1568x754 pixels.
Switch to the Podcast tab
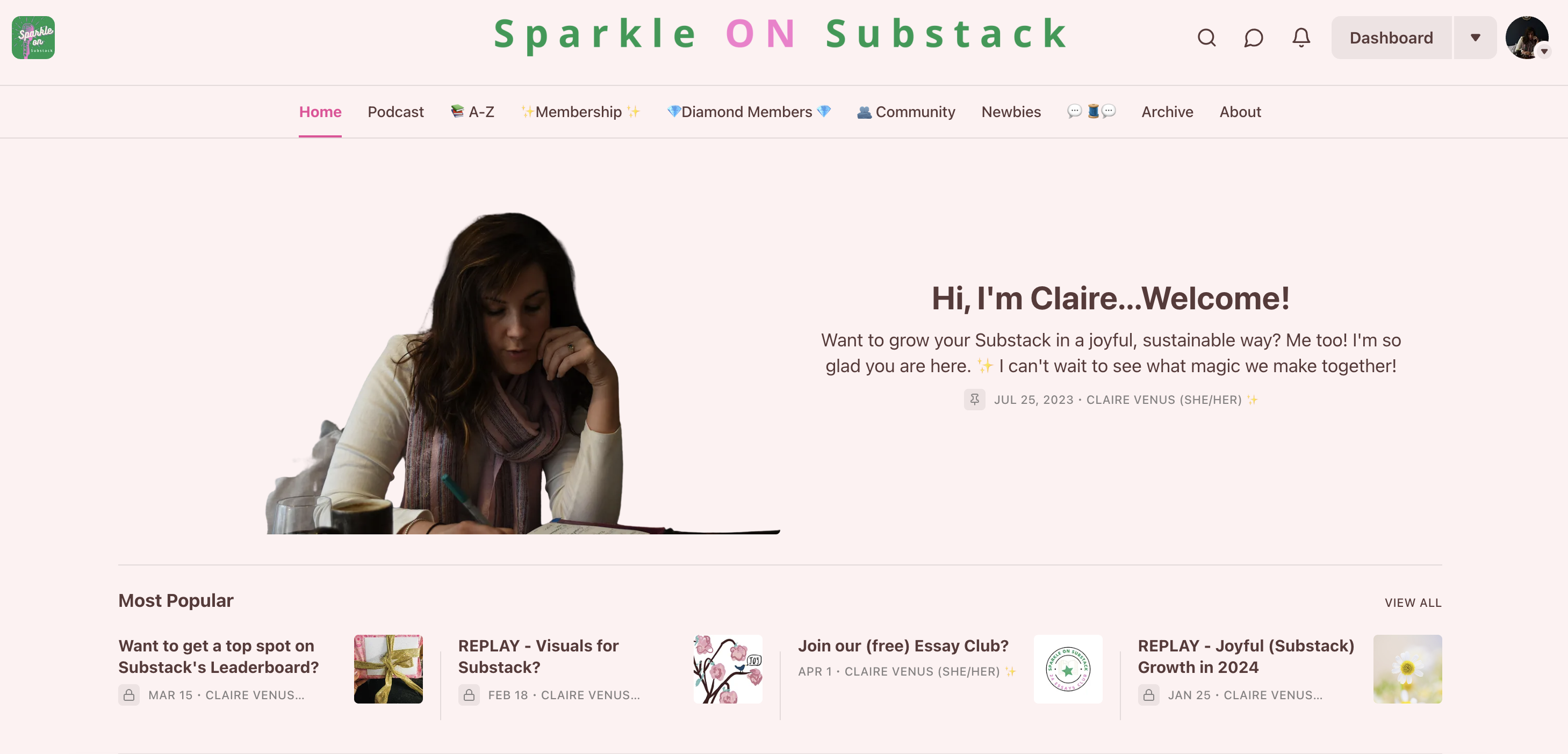[x=395, y=112]
